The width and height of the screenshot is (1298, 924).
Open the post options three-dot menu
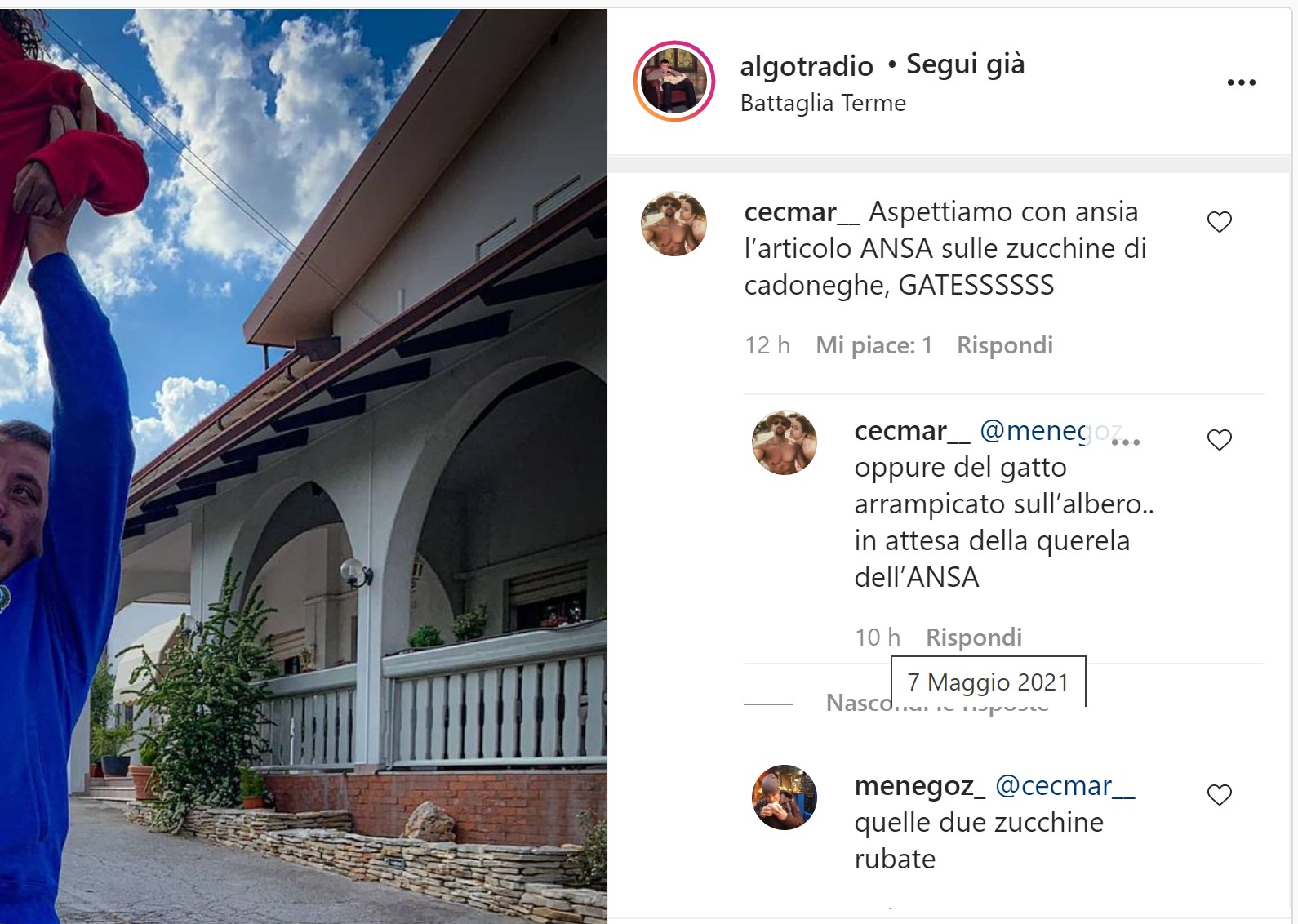click(1241, 82)
